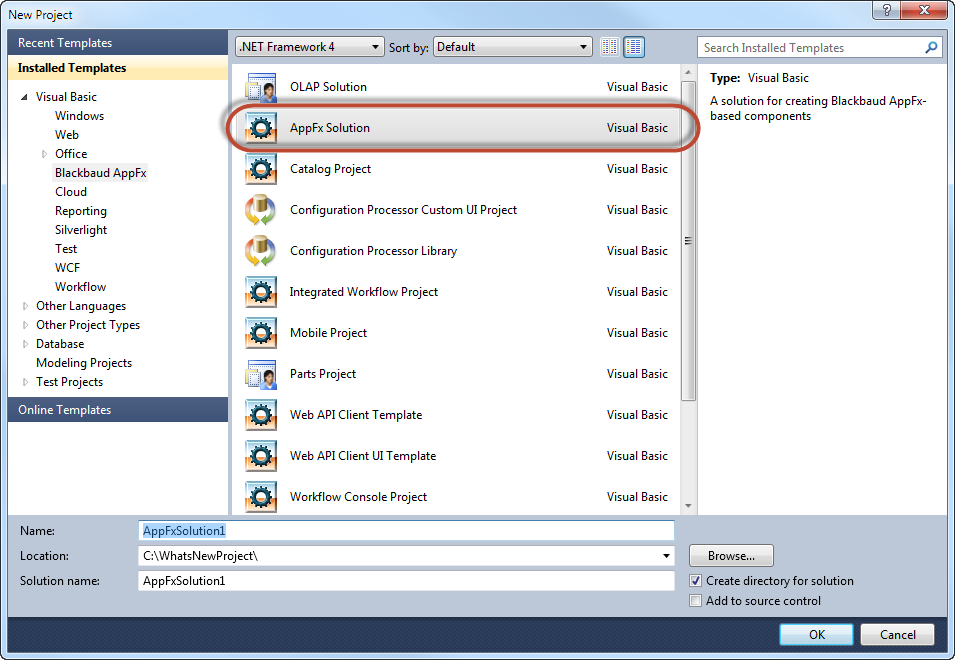Click the template list scroll-up arrow
This screenshot has height=660, width=955.
coord(688,72)
